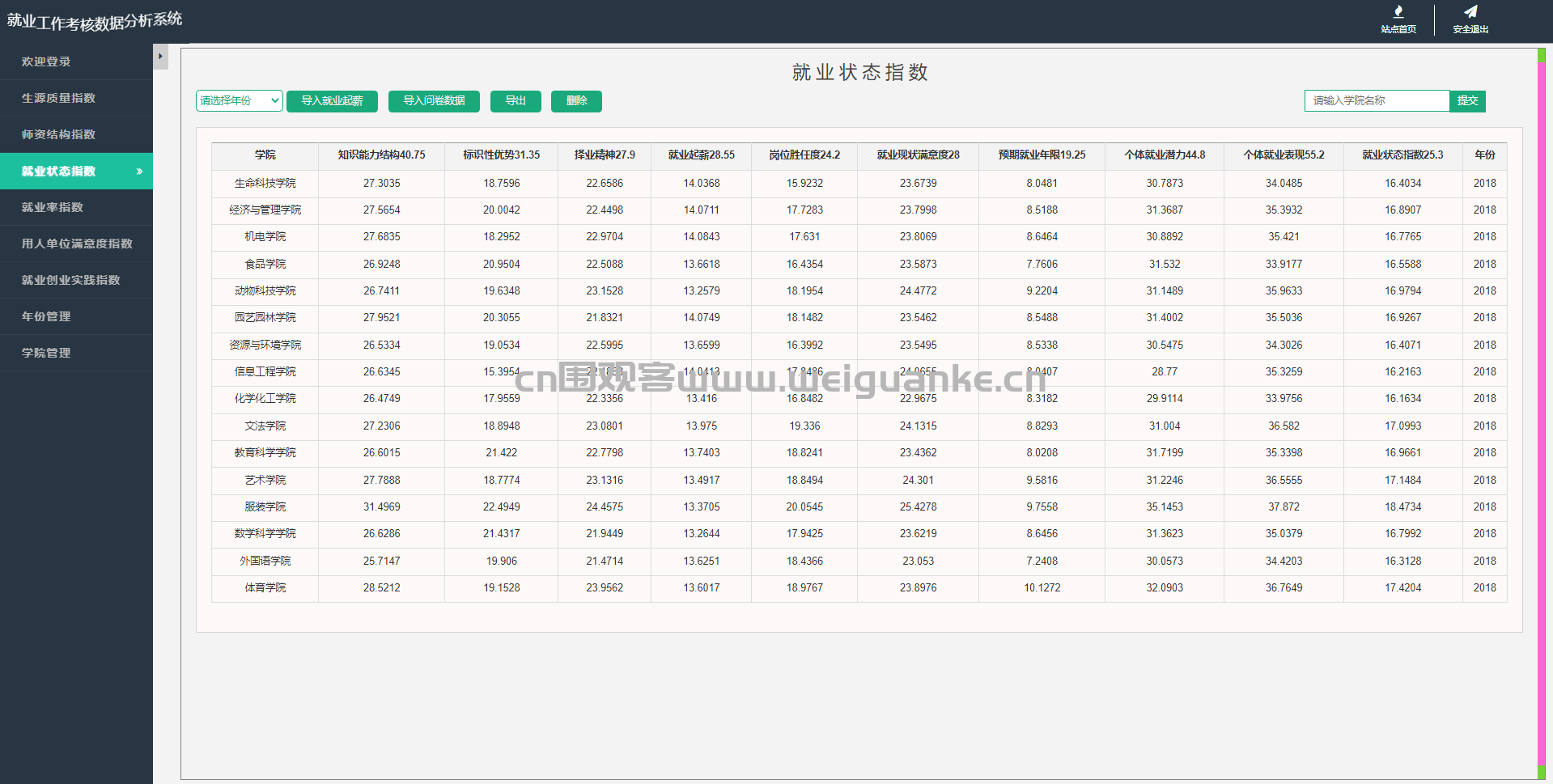Select the 园艺园林学院 row name

(x=265, y=318)
